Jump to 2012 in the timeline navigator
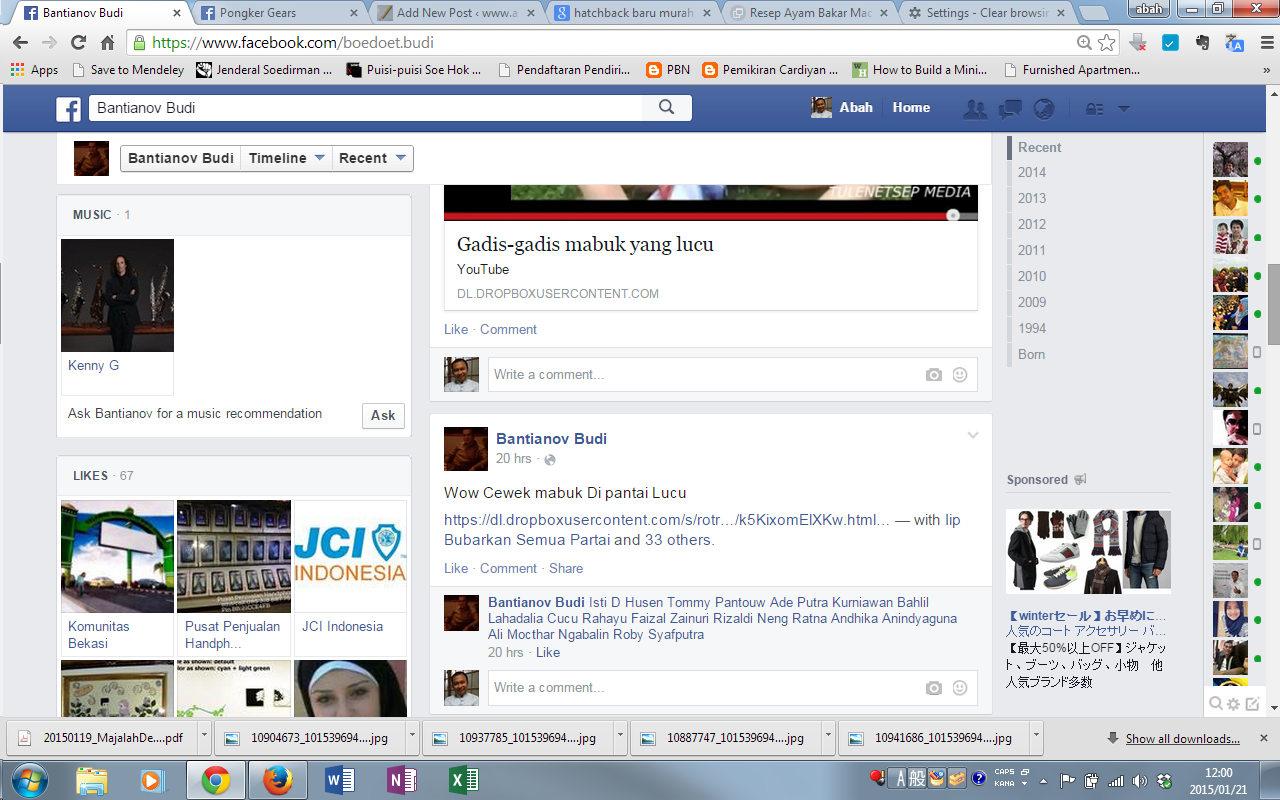 click(1032, 224)
